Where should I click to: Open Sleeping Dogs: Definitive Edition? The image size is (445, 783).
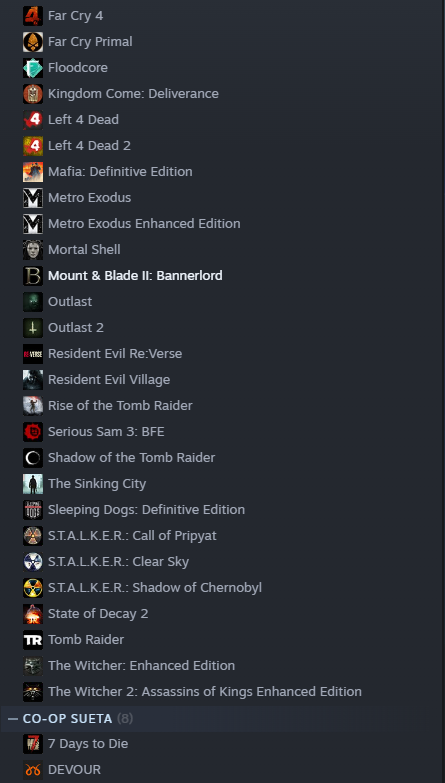146,509
